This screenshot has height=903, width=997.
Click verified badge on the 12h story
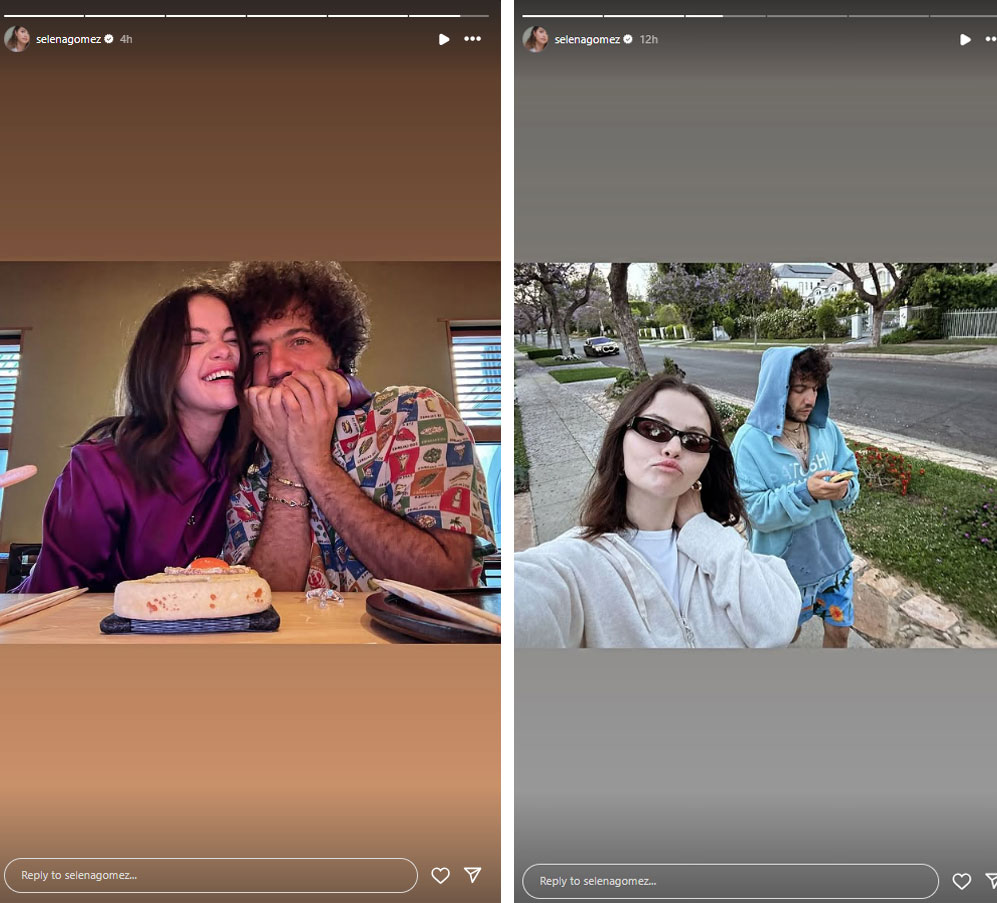628,39
